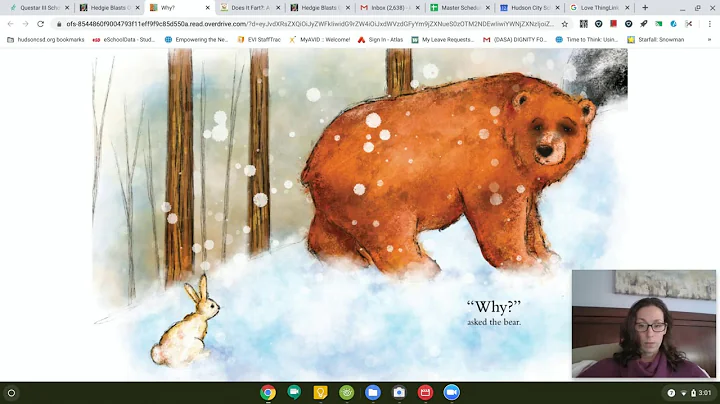Screen dimensions: 720x404
Task: Switch to the Master Schedule tab
Action: (x=460, y=8)
